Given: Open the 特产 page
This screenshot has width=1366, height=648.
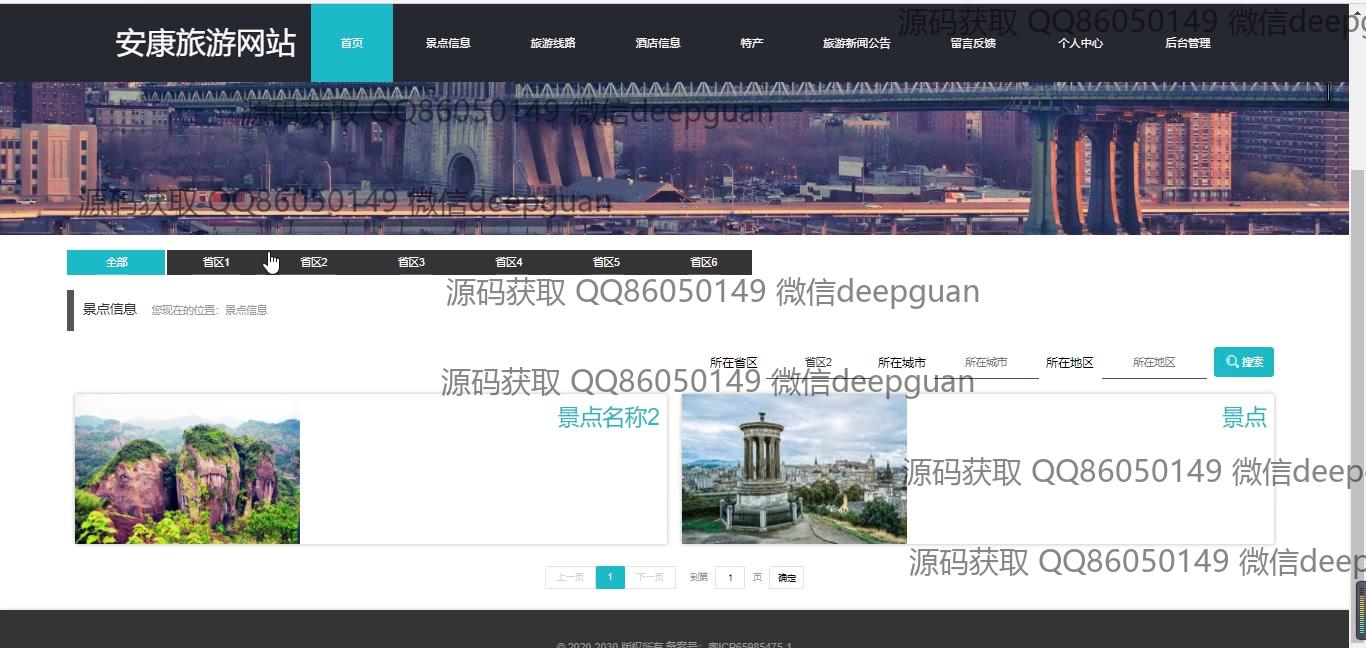Looking at the screenshot, I should tap(752, 43).
